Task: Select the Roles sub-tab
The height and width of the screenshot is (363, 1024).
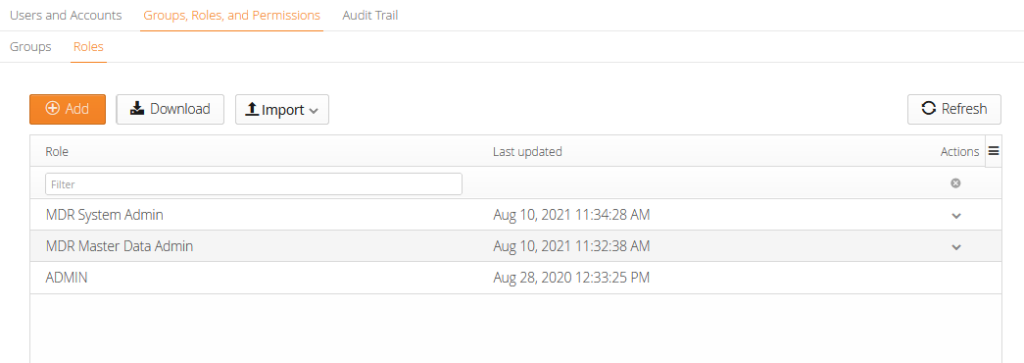Action: [x=88, y=47]
